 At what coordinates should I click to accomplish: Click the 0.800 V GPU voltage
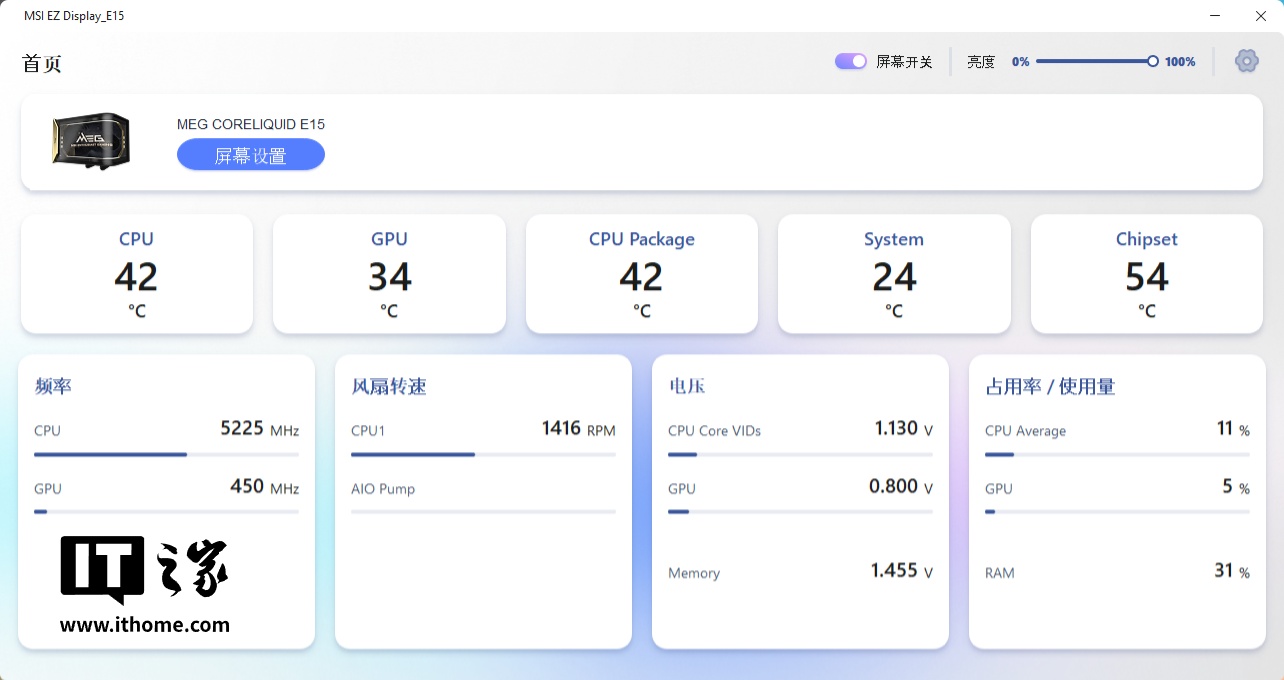[x=900, y=487]
